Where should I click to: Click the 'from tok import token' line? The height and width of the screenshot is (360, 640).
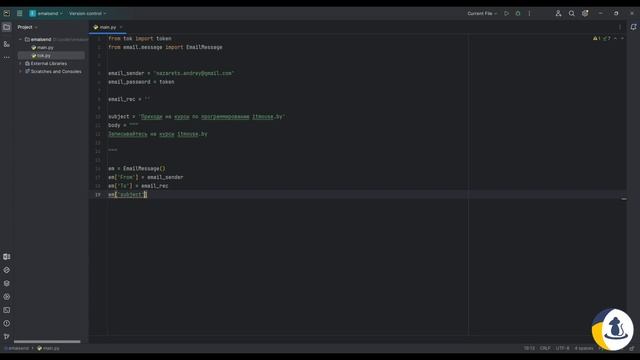(140, 39)
